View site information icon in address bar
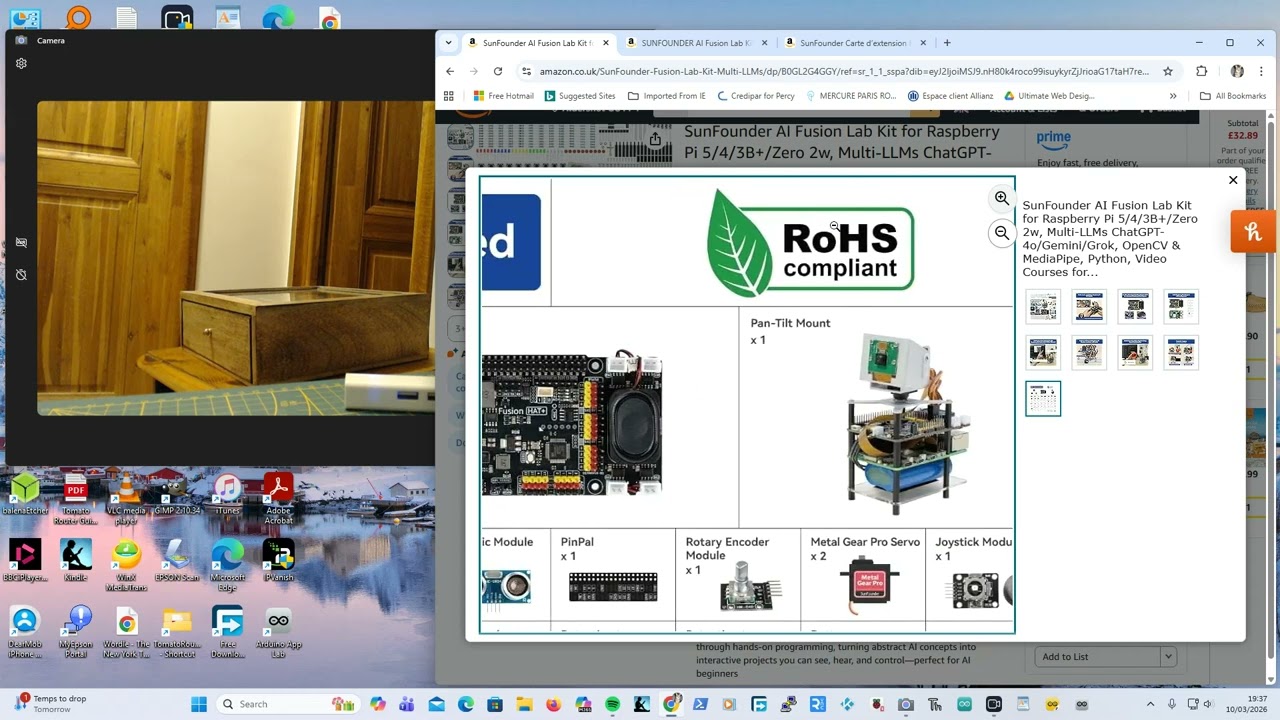This screenshot has width=1280, height=720. [x=526, y=71]
